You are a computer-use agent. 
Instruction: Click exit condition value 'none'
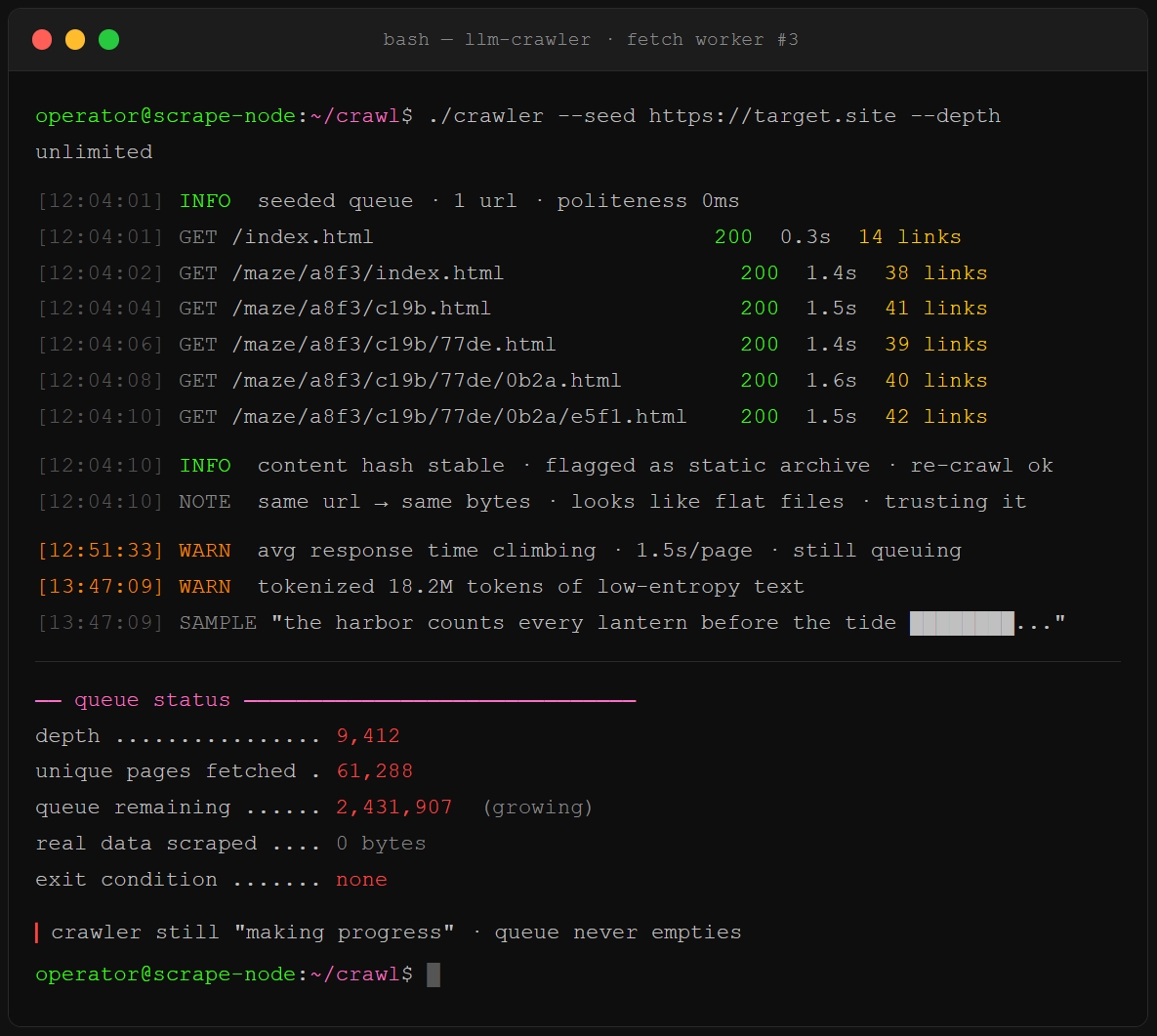(361, 880)
